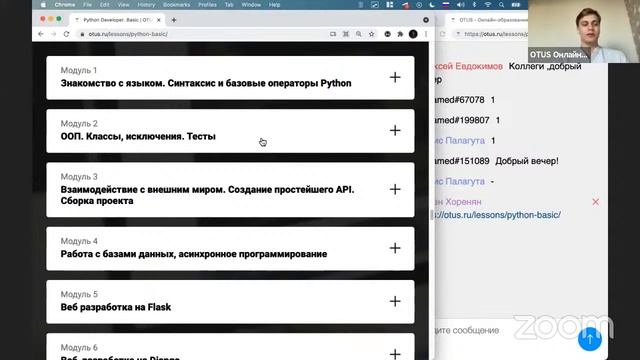Expand Модуль 5 Flask with its plus icon
The height and width of the screenshot is (360, 640).
click(x=395, y=301)
